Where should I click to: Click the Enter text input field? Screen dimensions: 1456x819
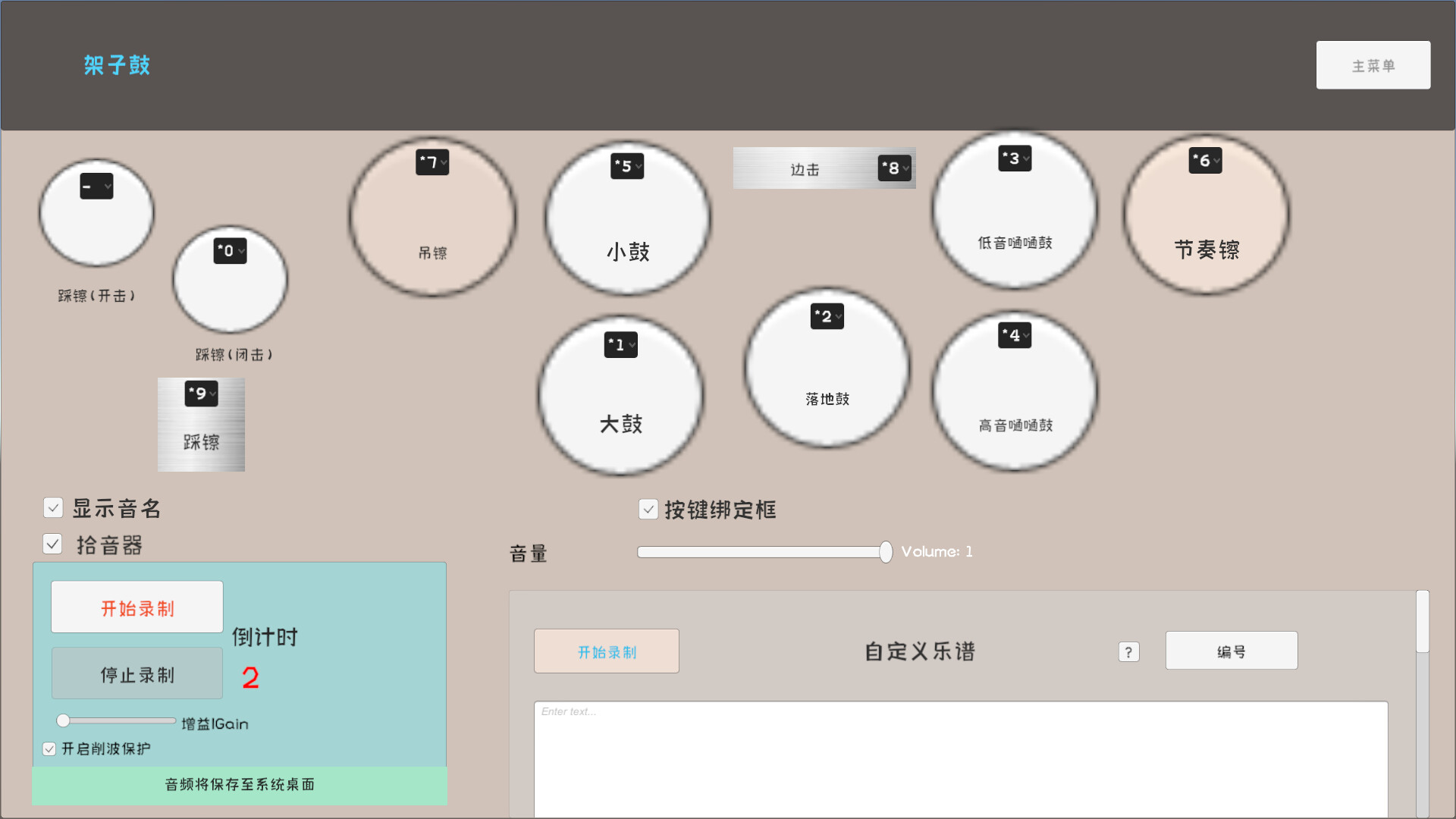coord(959,758)
